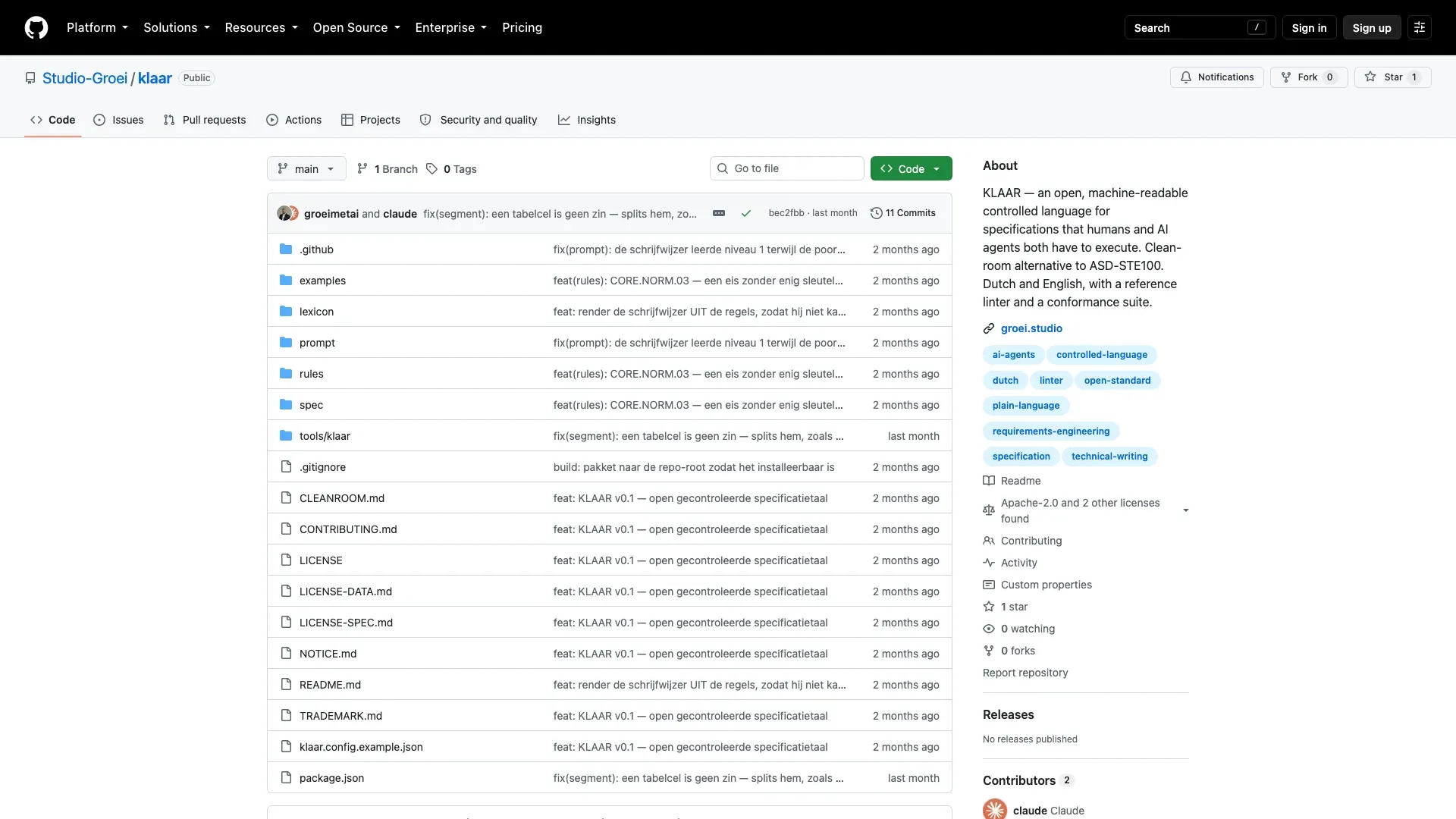Open the command palette icon in header
Viewport: 1456px width, 819px height.
coord(1420,27)
